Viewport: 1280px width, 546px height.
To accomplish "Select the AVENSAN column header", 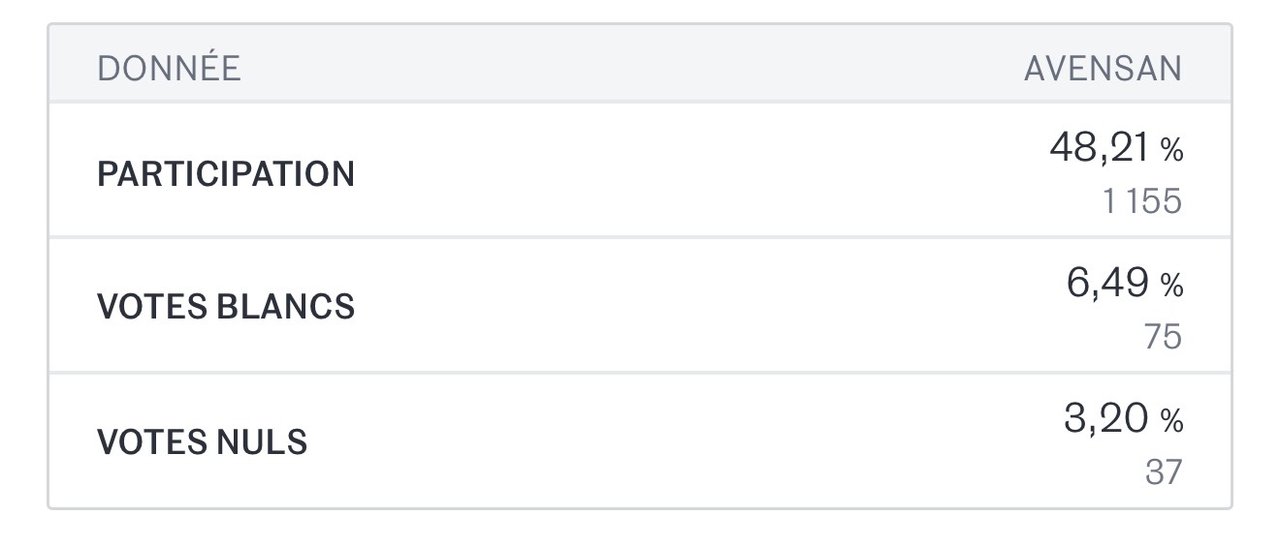I will (x=1102, y=69).
